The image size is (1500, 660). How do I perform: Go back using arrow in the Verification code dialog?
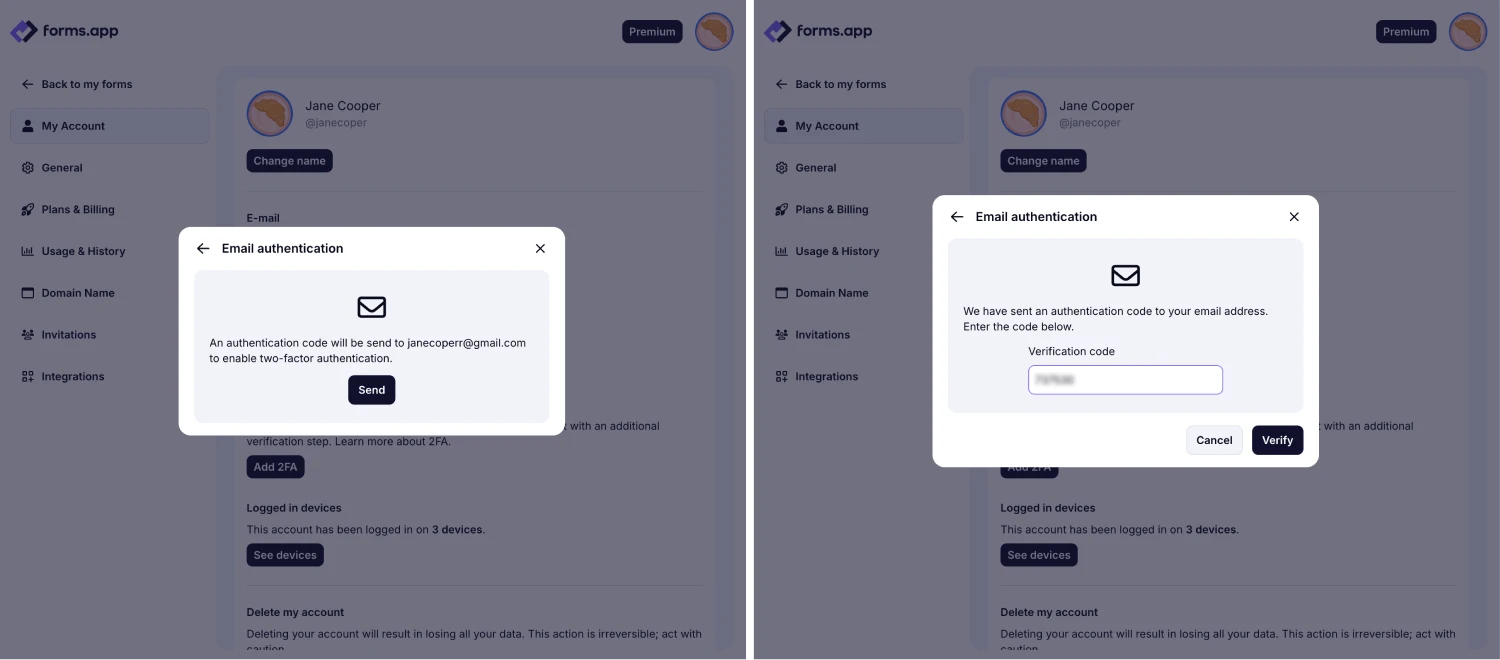957,217
